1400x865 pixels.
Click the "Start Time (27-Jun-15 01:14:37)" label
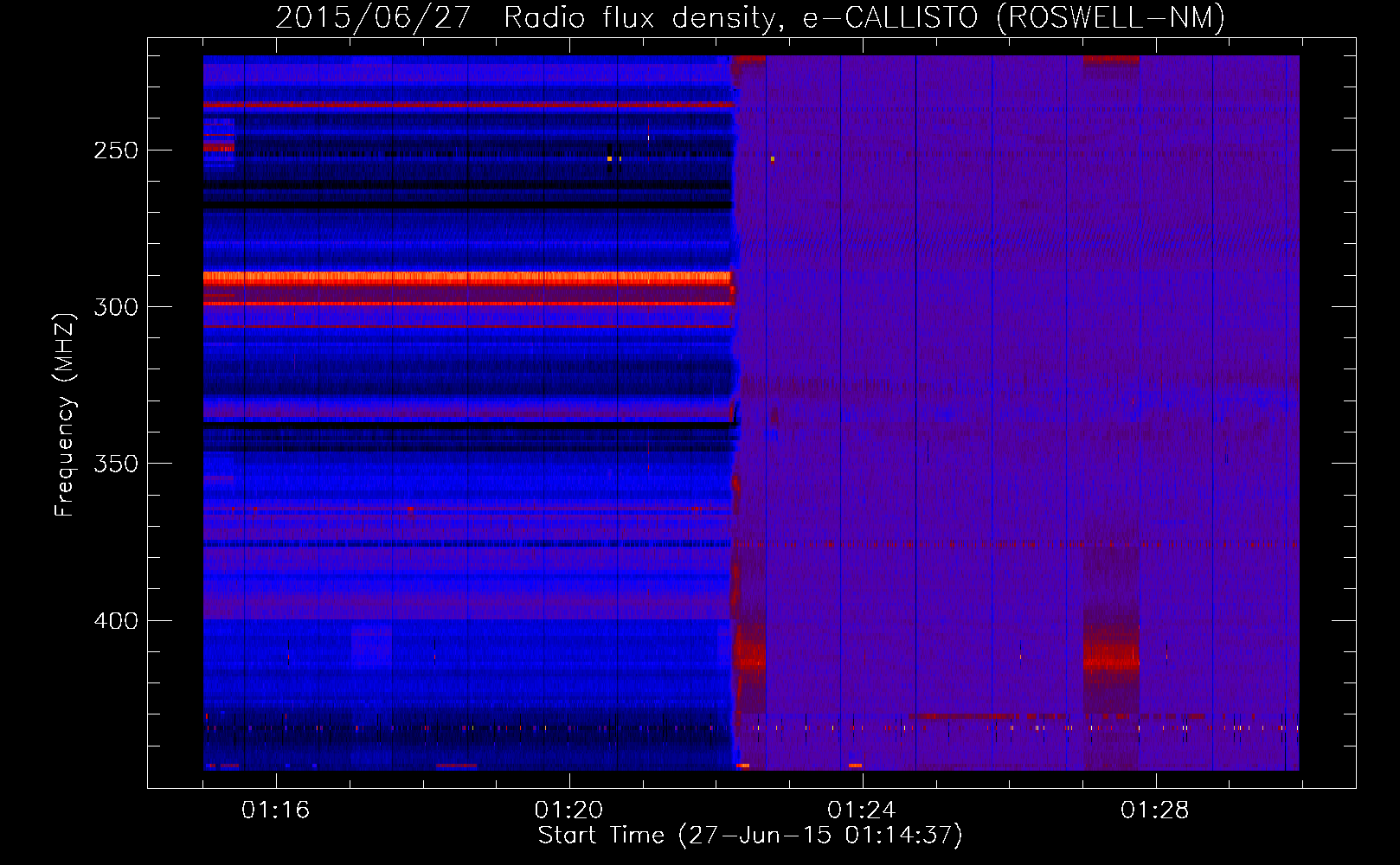750,835
